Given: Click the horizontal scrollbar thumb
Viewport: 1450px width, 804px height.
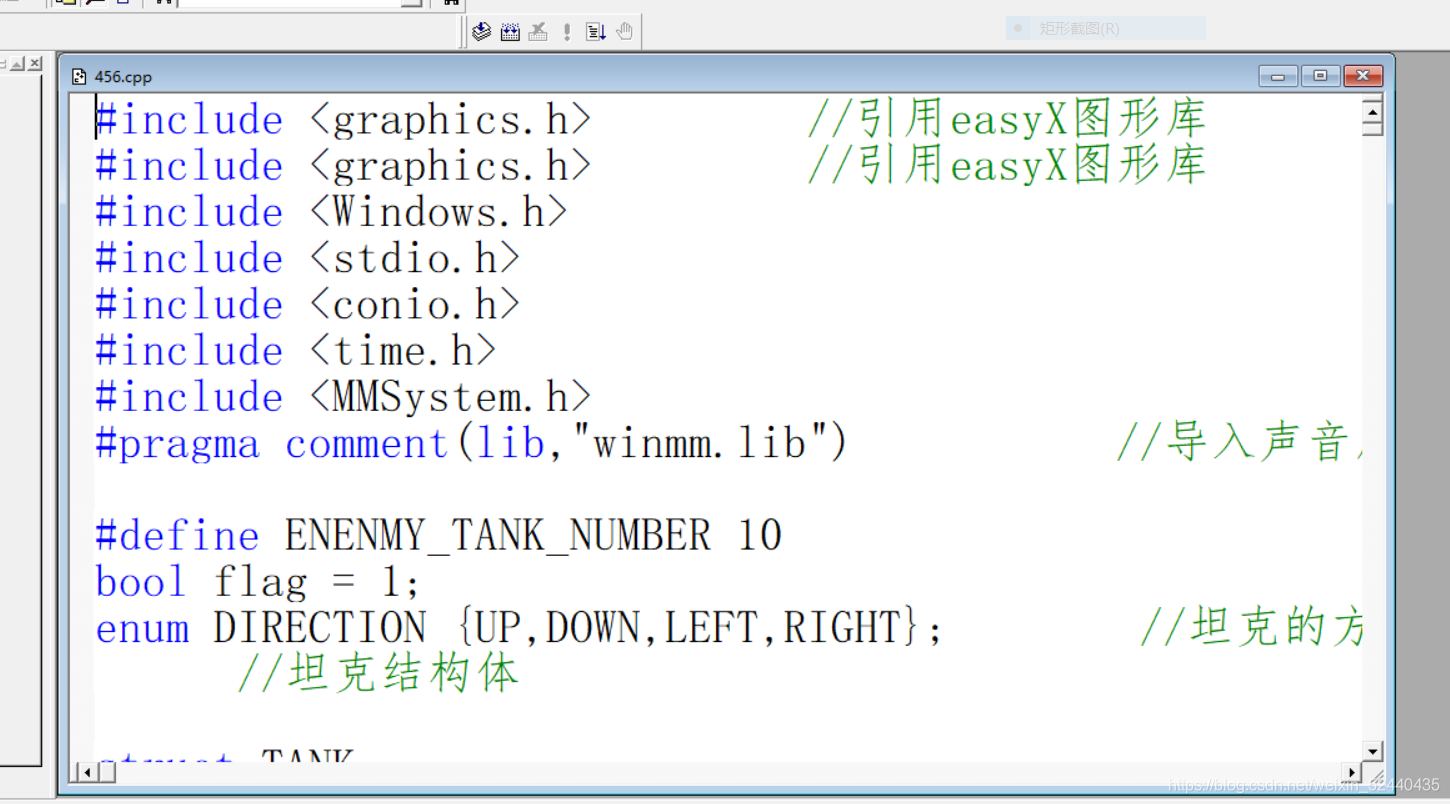Looking at the screenshot, I should 106,772.
